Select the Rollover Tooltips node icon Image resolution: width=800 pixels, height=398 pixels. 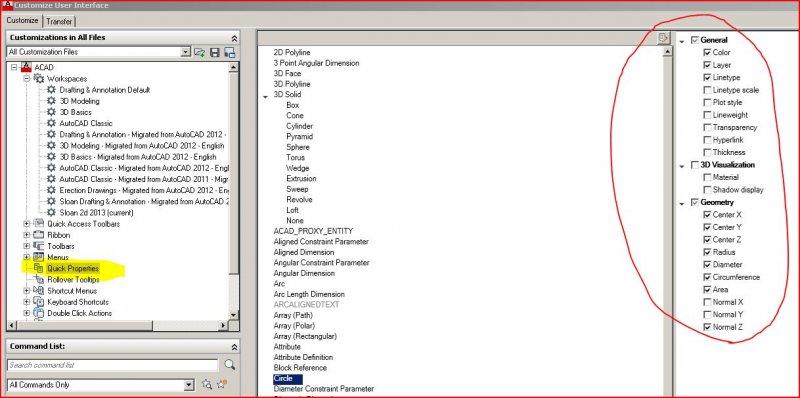(39, 279)
